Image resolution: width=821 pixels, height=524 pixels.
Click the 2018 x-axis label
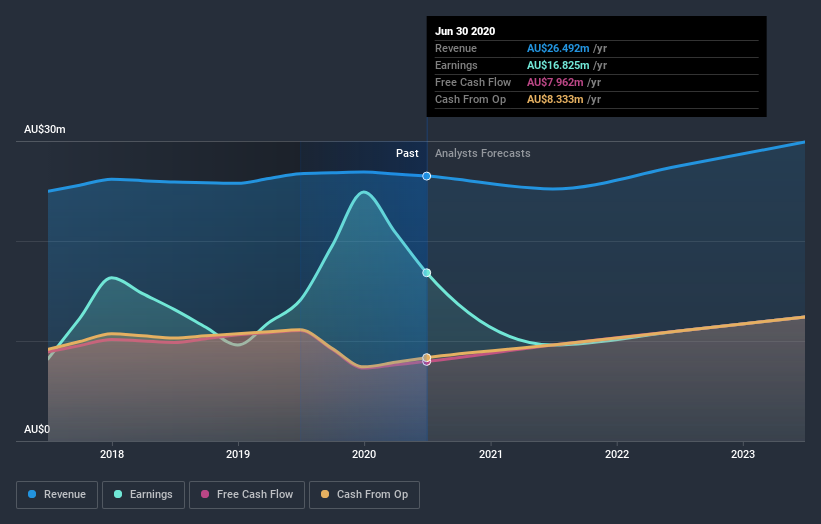pos(112,454)
